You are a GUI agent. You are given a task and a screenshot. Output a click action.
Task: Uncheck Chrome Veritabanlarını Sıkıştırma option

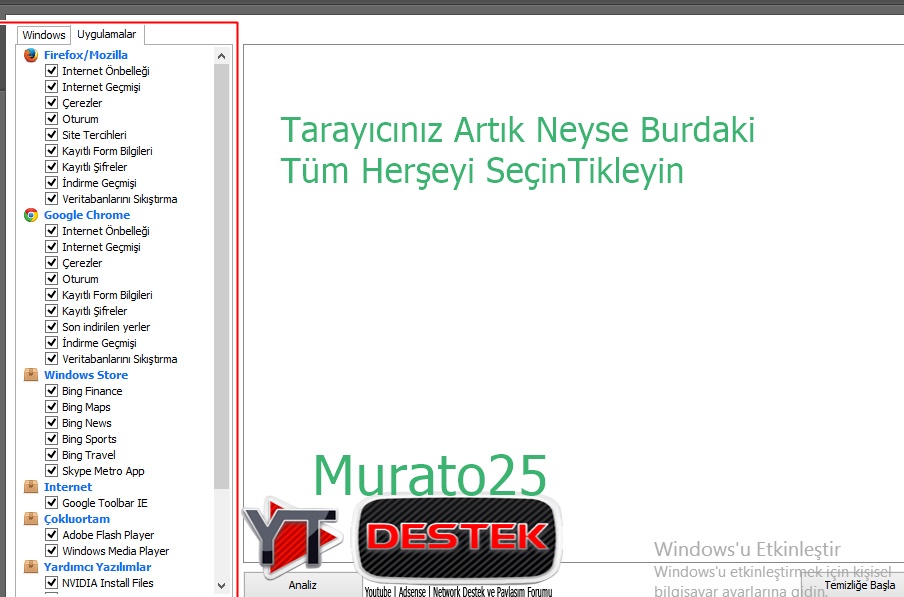[x=51, y=359]
